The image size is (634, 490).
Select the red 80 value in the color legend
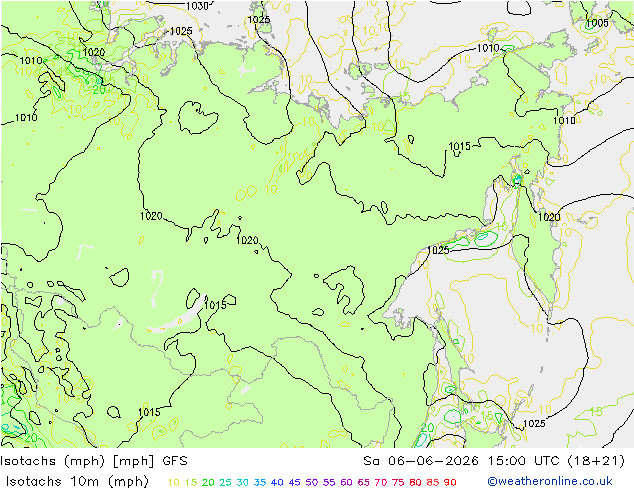pos(415,482)
